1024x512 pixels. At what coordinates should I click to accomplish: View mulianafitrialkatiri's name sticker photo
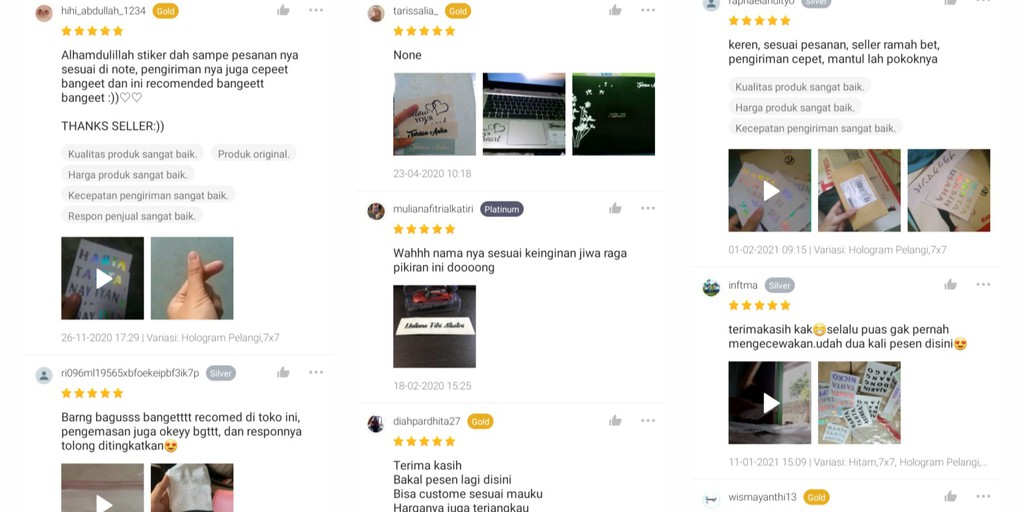434,327
